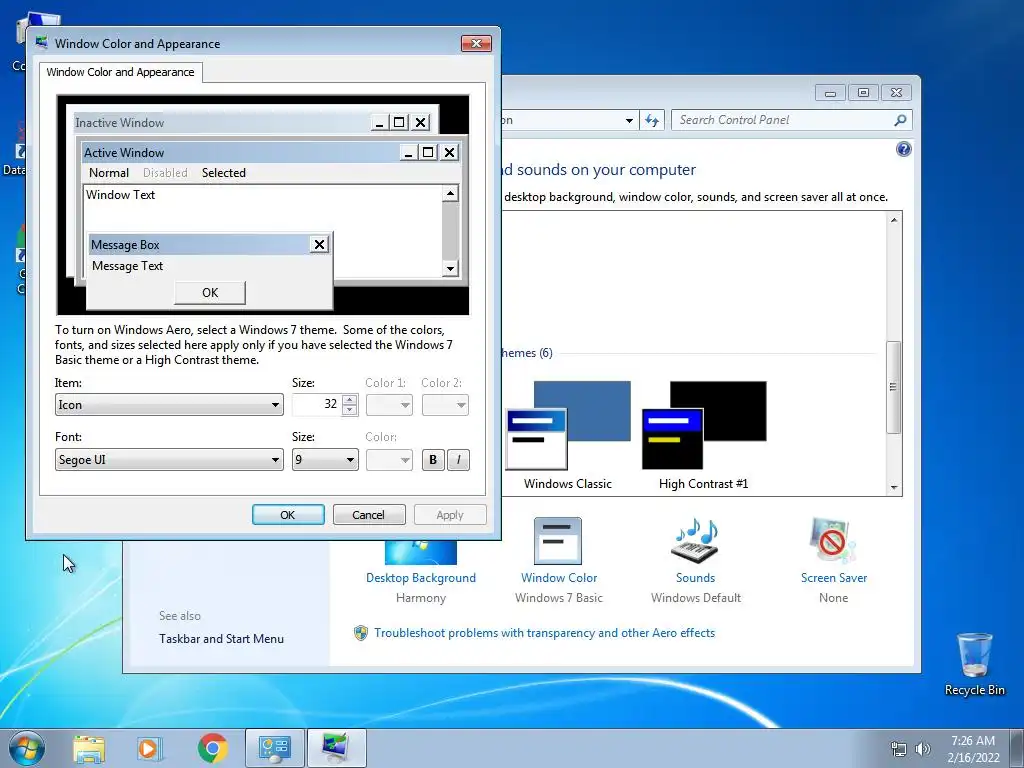The width and height of the screenshot is (1024, 768).
Task: Open Taskbar and Start Menu link
Action: [221, 639]
